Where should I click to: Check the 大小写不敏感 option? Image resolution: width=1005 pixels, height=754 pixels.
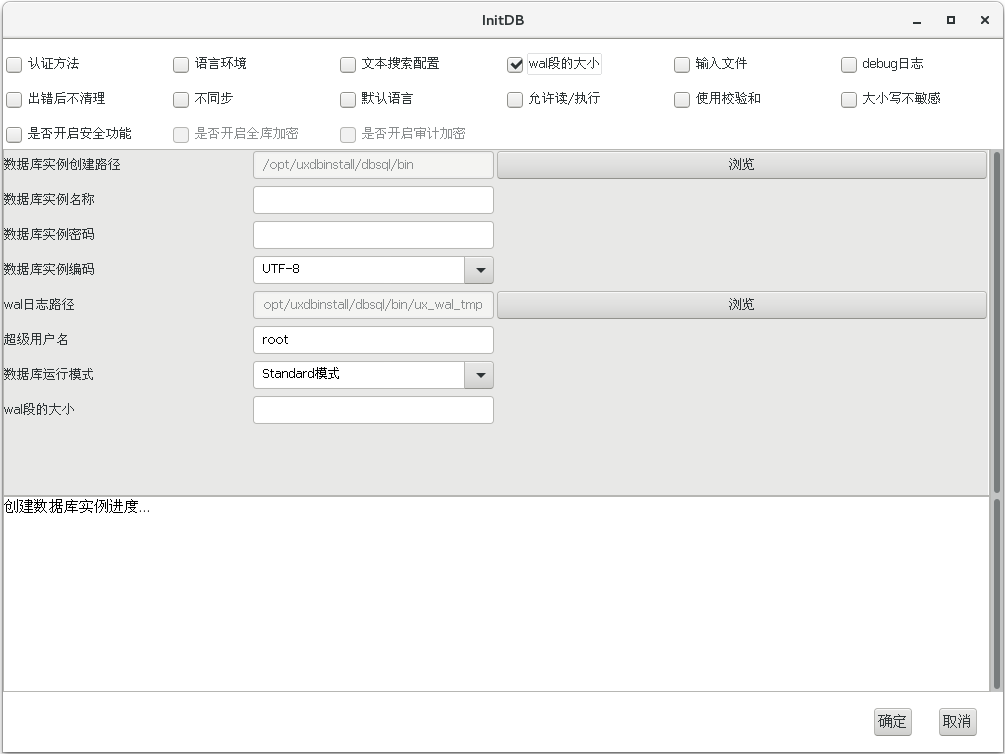(849, 100)
